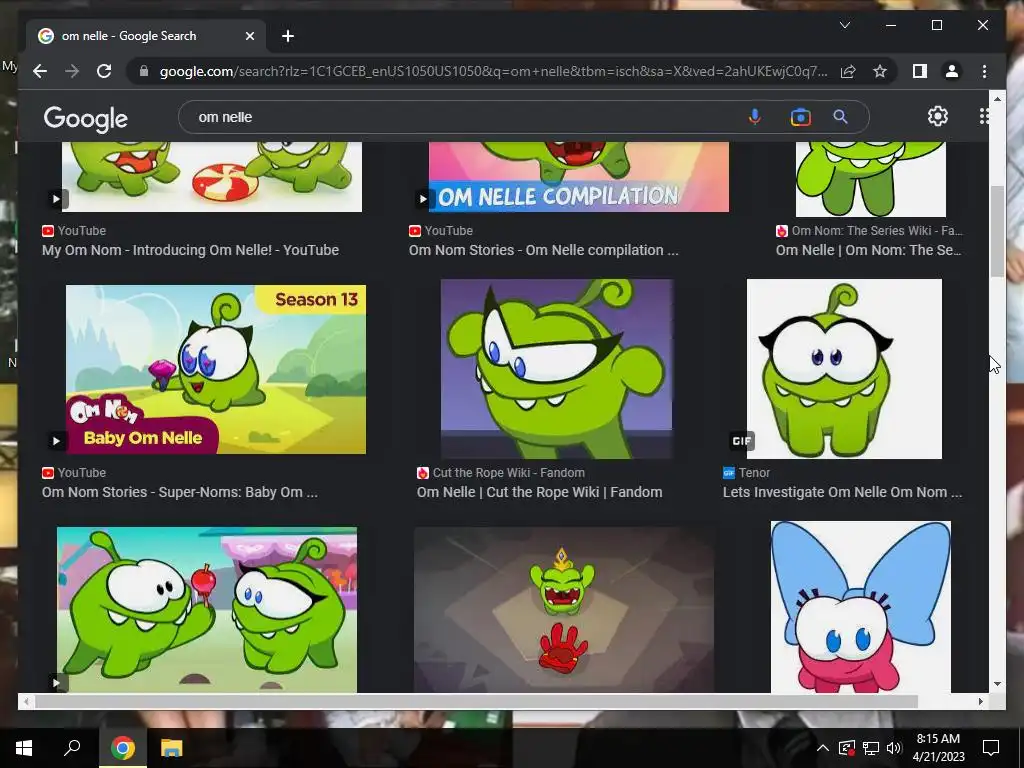
Task: Open the Google apps grid
Action: point(984,116)
